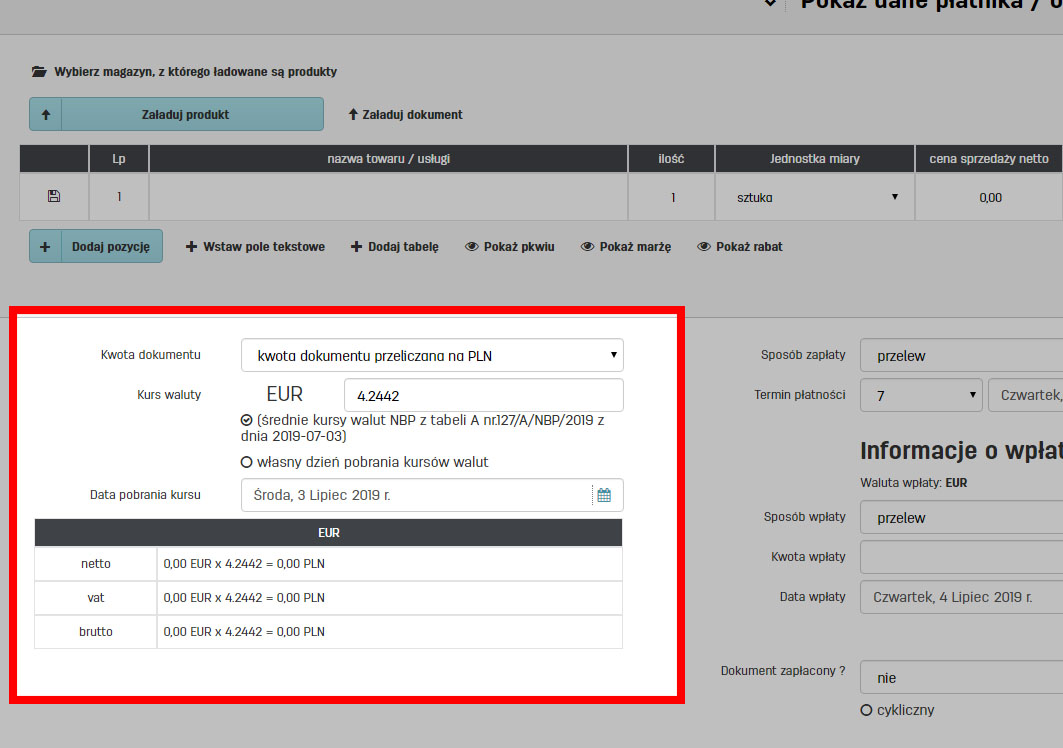
Task: Click the folder icon beside warehouse selection
Action: (x=39, y=72)
